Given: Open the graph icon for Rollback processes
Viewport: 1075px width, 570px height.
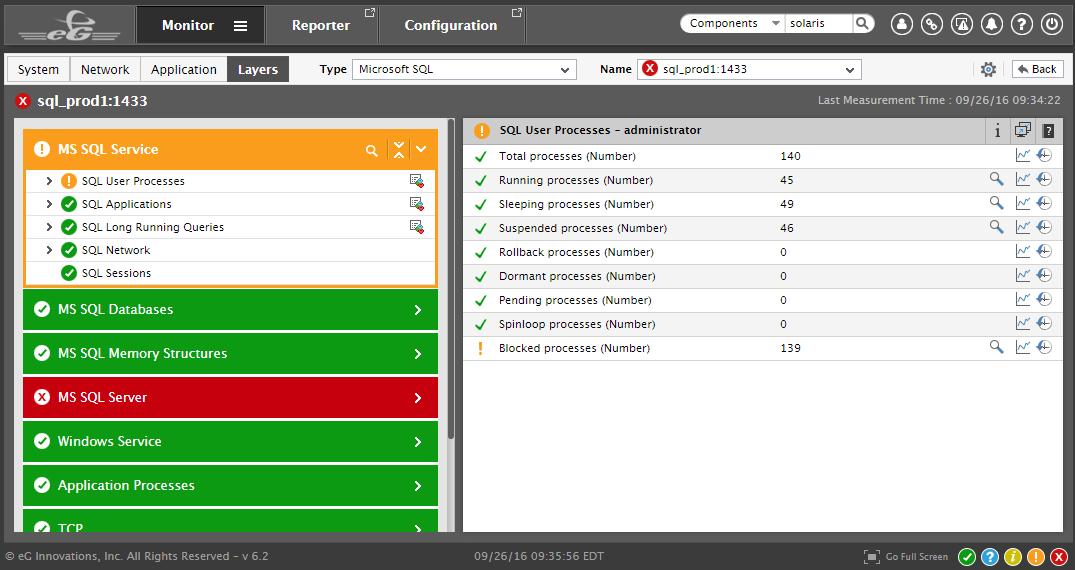Looking at the screenshot, I should pyautogui.click(x=1023, y=252).
